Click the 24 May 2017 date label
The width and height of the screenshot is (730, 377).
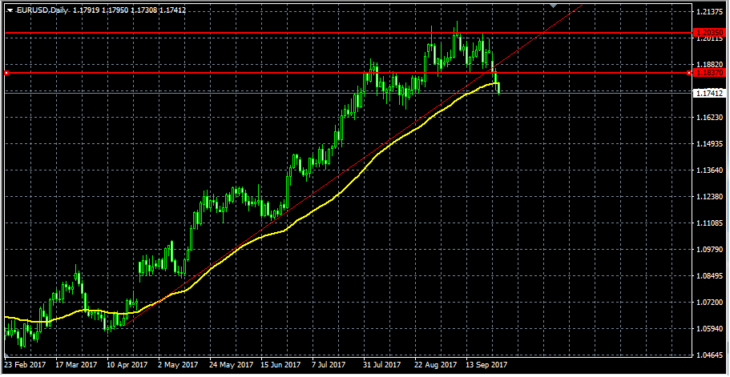231,365
